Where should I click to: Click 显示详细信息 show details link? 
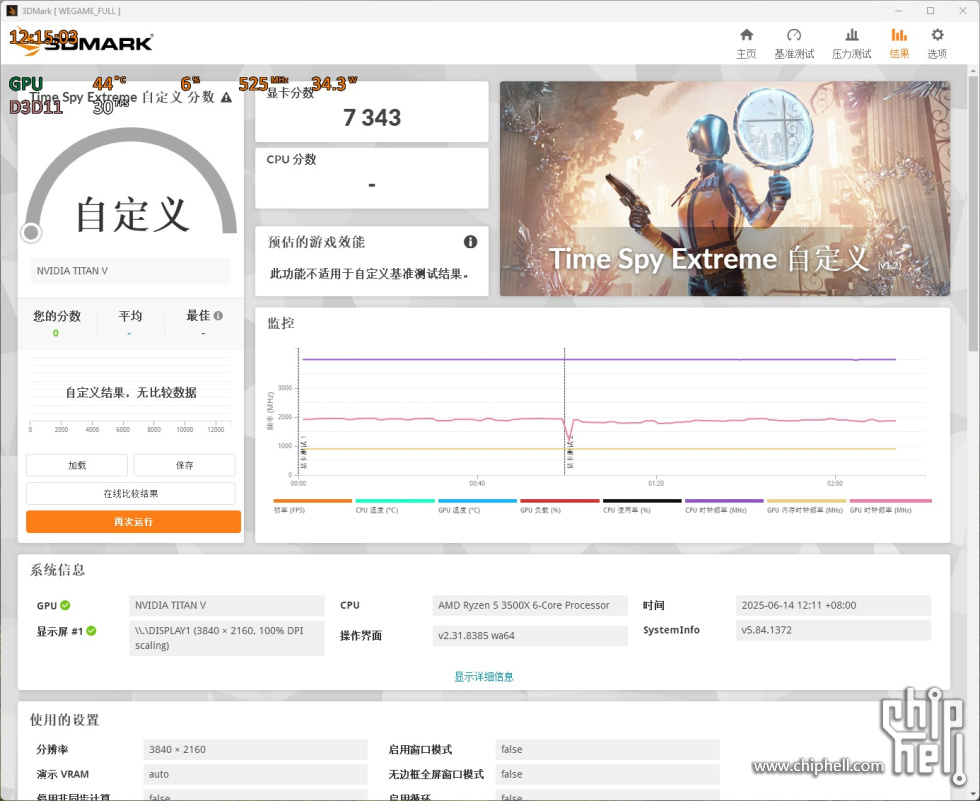click(x=484, y=676)
